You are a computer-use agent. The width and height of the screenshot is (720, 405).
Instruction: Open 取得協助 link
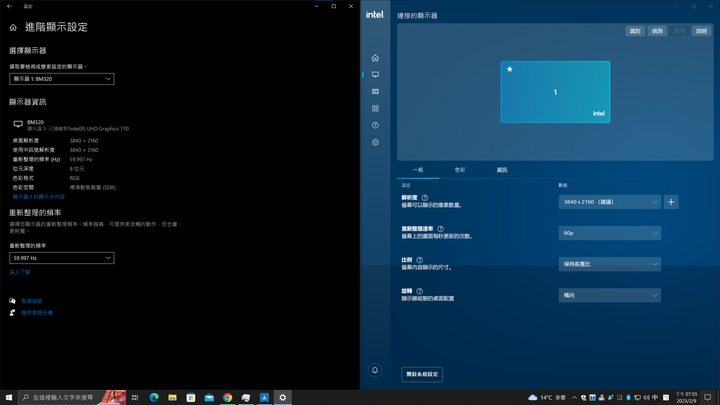tap(32, 301)
